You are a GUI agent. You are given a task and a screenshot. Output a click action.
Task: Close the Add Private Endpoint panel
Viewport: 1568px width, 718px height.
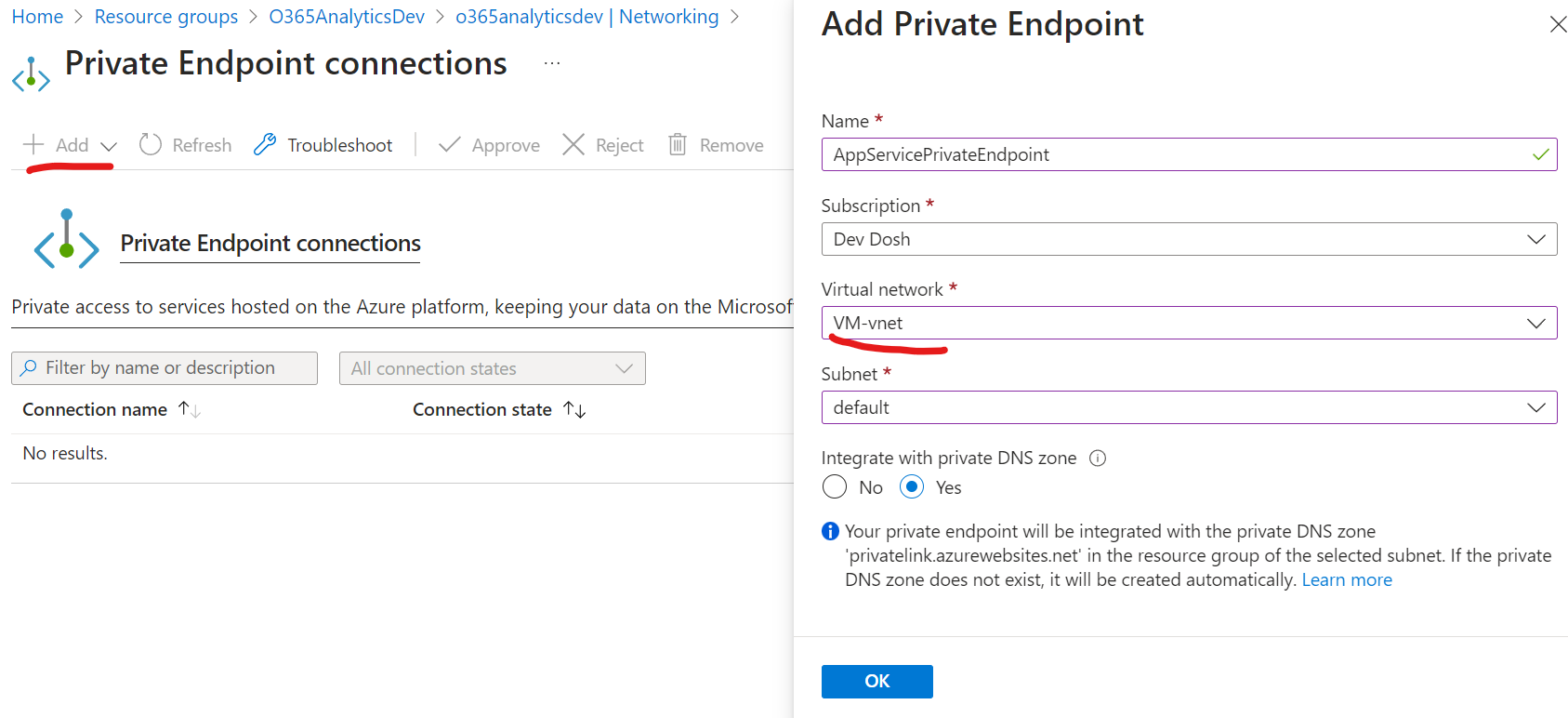click(x=1558, y=24)
